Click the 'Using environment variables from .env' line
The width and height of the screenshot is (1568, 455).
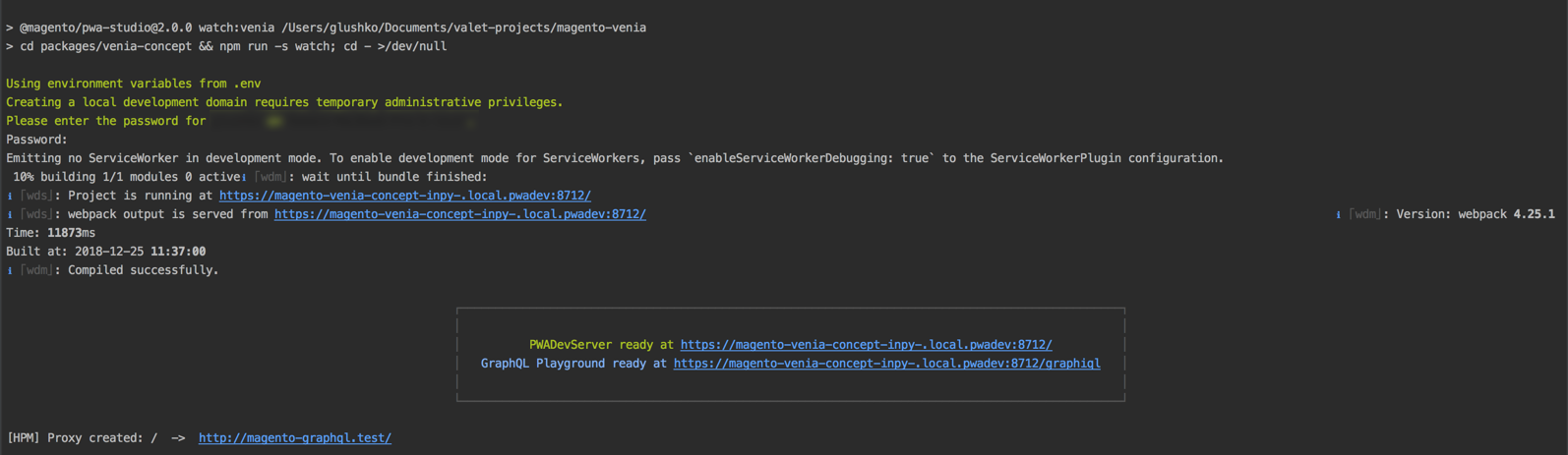(134, 84)
